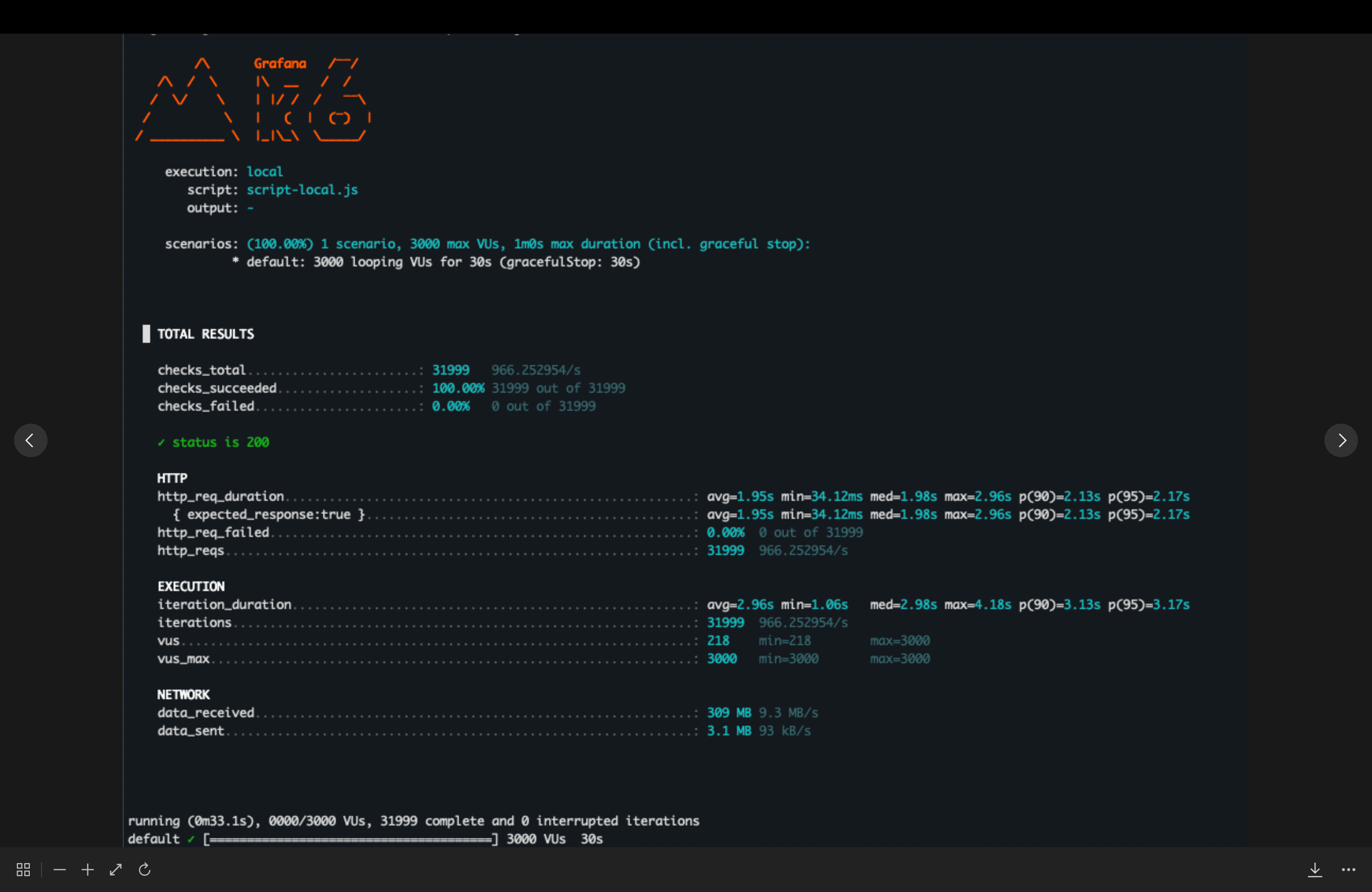Screen dimensions: 1372x892
Task: Click the Grafana k6 ASCII logo
Action: 254,100
